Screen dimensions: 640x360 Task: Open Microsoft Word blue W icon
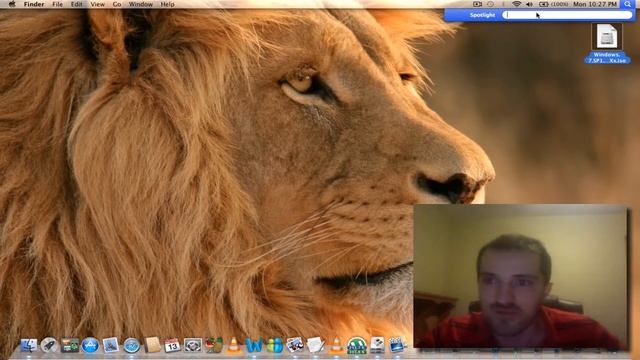254,345
